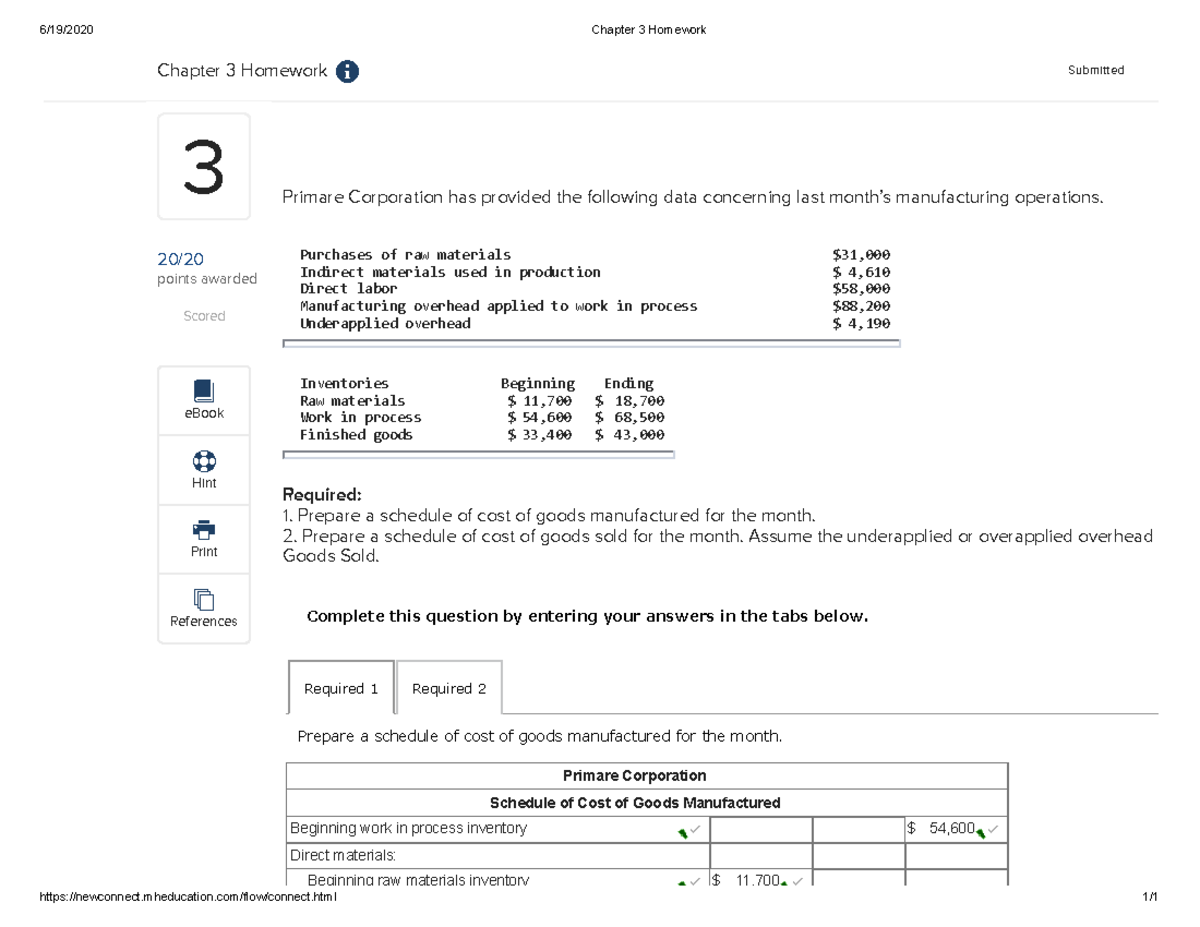
Task: Click the scrollbar beneath the Inventories table
Action: [478, 454]
